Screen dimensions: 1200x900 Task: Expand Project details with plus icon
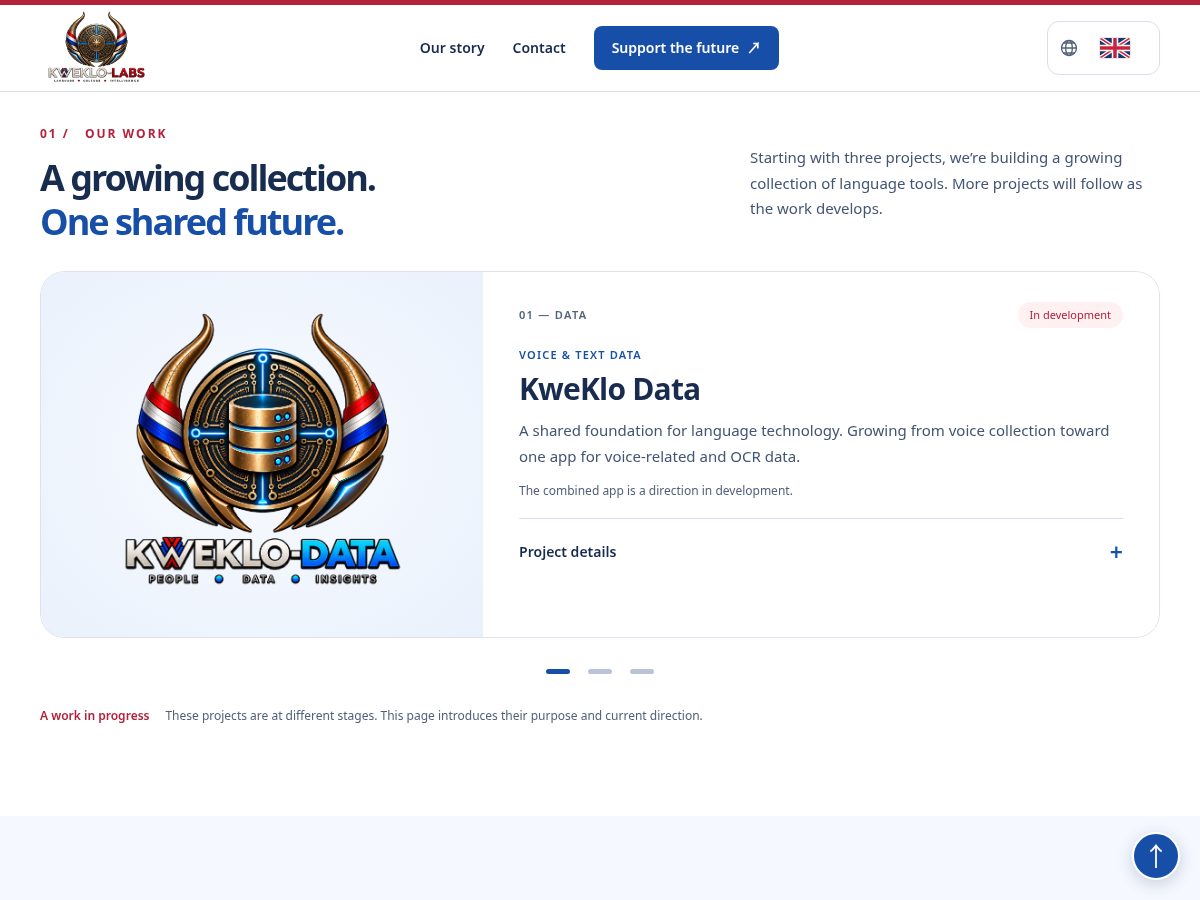[1116, 552]
